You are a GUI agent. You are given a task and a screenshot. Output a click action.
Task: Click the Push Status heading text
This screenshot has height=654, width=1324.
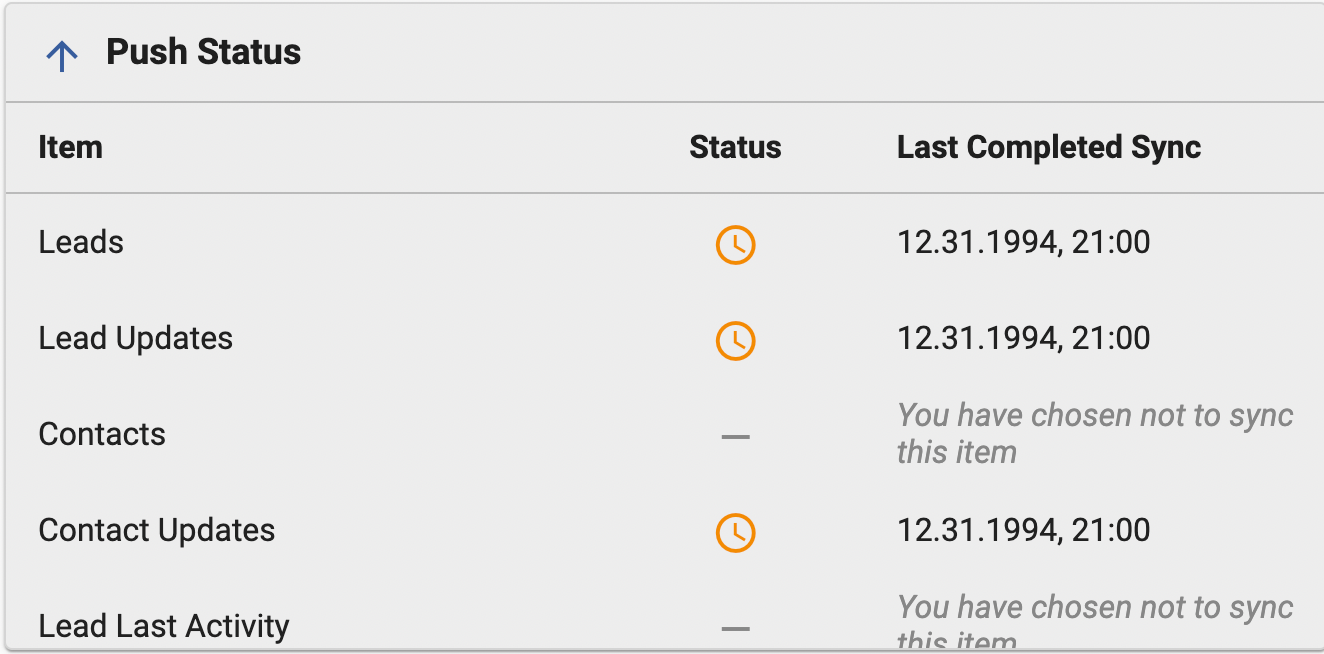(x=204, y=52)
